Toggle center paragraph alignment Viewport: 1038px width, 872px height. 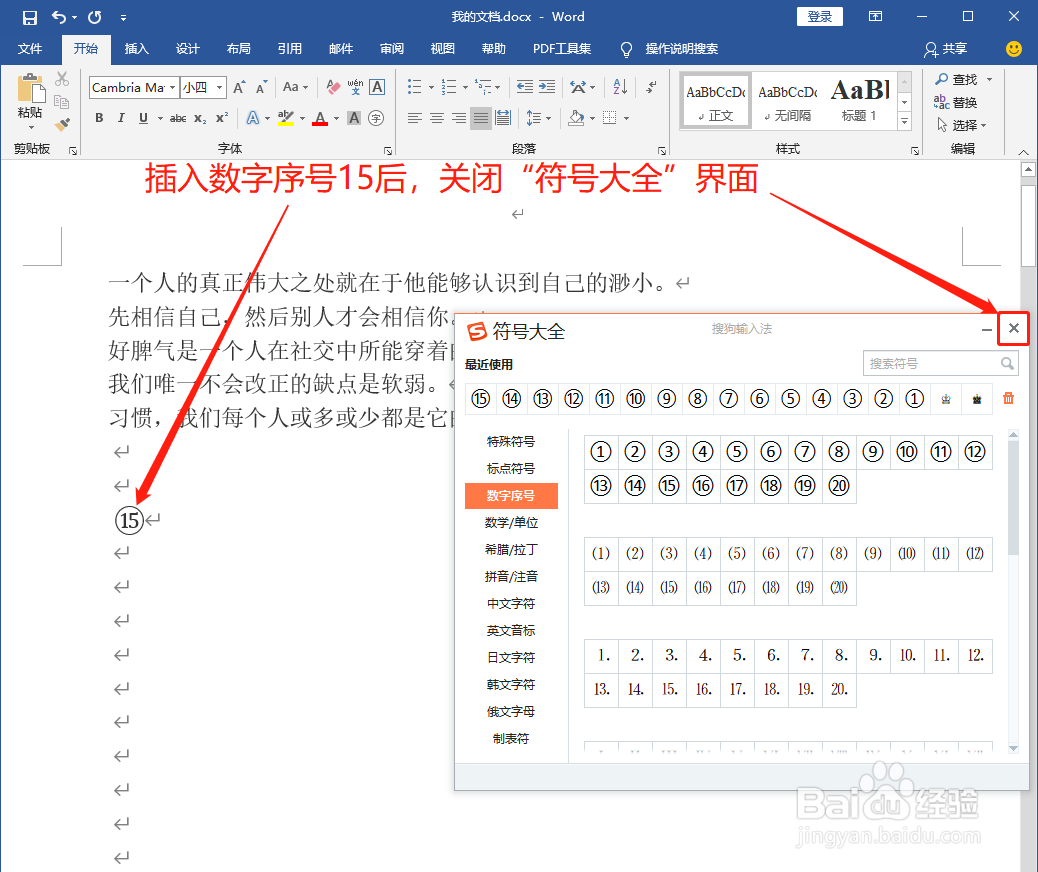tap(436, 118)
